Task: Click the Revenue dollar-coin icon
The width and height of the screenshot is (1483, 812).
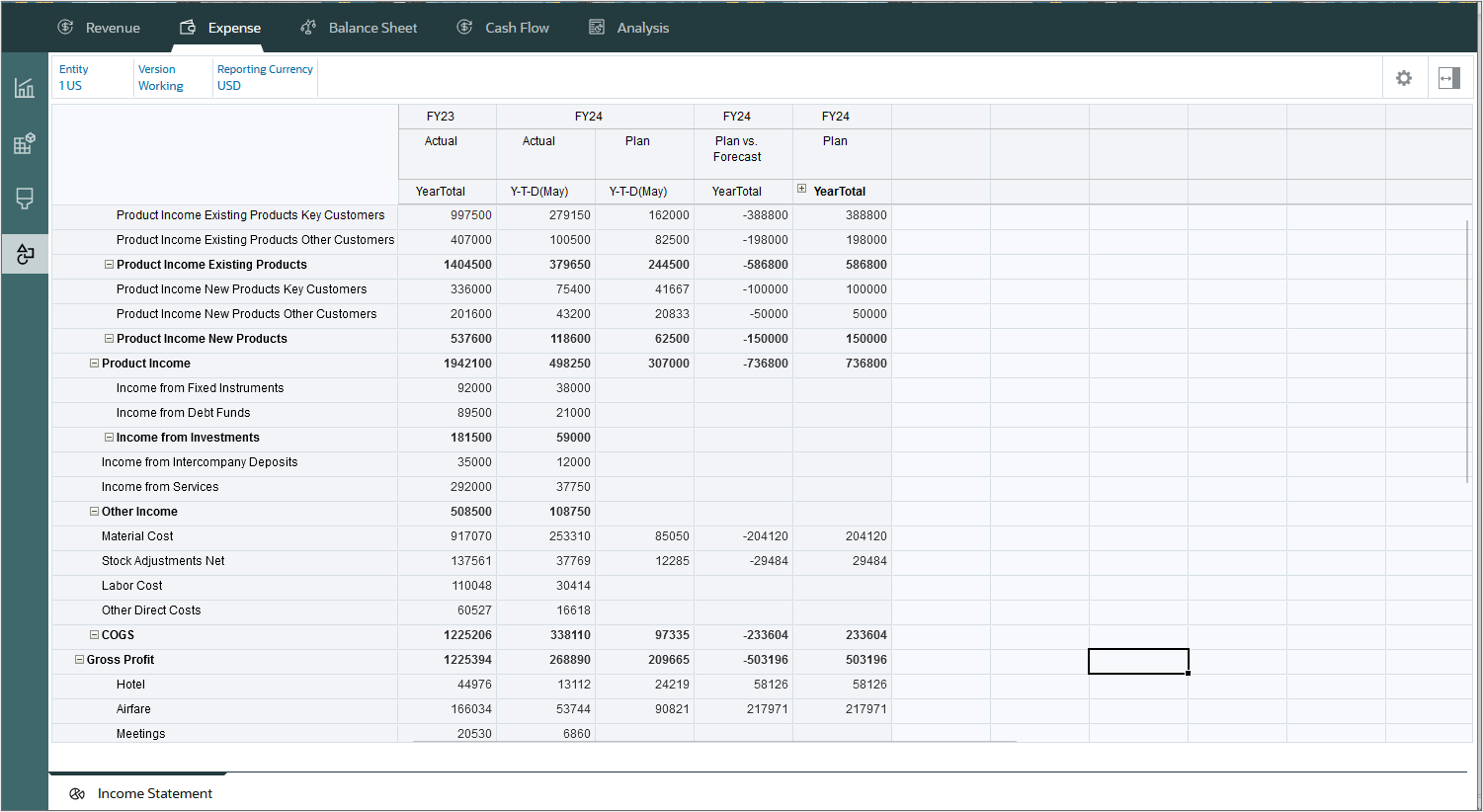Action: pos(66,28)
